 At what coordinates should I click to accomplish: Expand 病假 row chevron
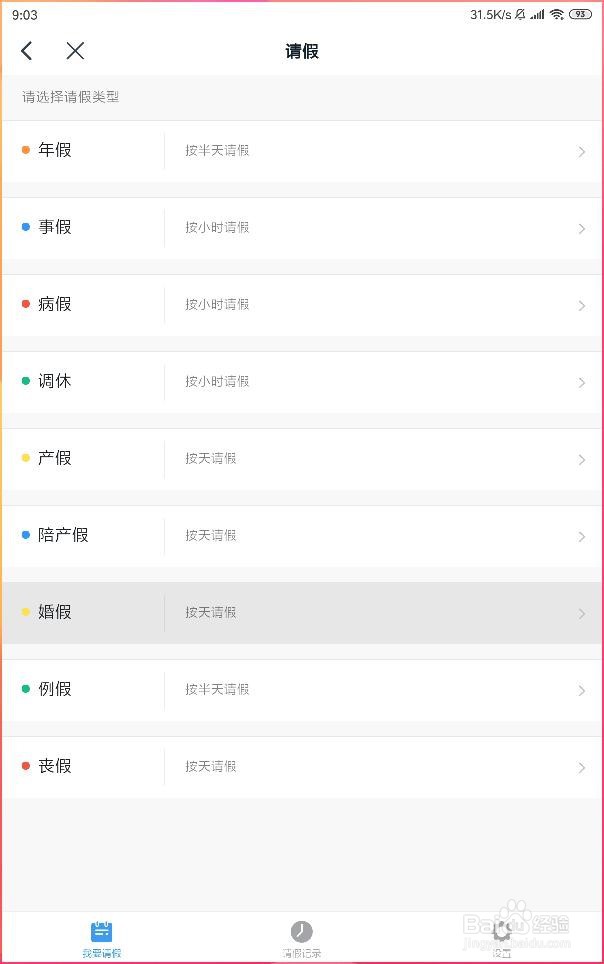(581, 306)
